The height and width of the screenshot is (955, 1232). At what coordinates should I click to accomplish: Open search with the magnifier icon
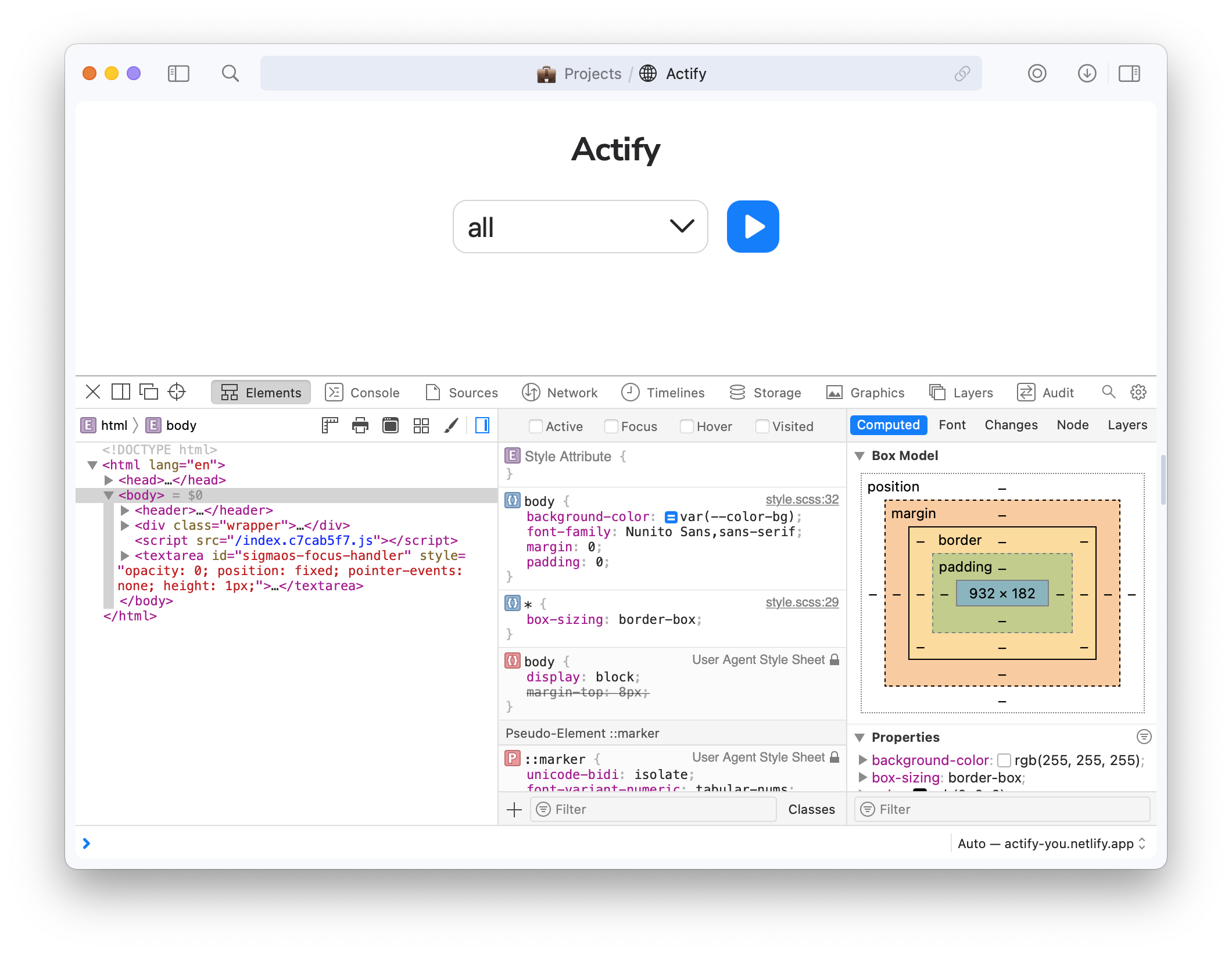point(230,74)
